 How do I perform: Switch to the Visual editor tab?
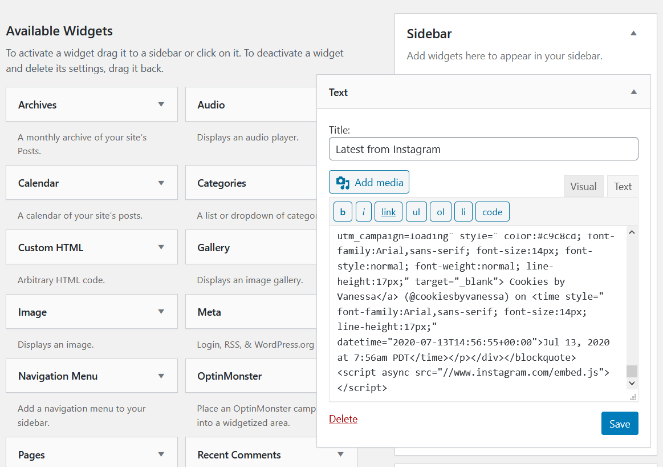click(584, 187)
